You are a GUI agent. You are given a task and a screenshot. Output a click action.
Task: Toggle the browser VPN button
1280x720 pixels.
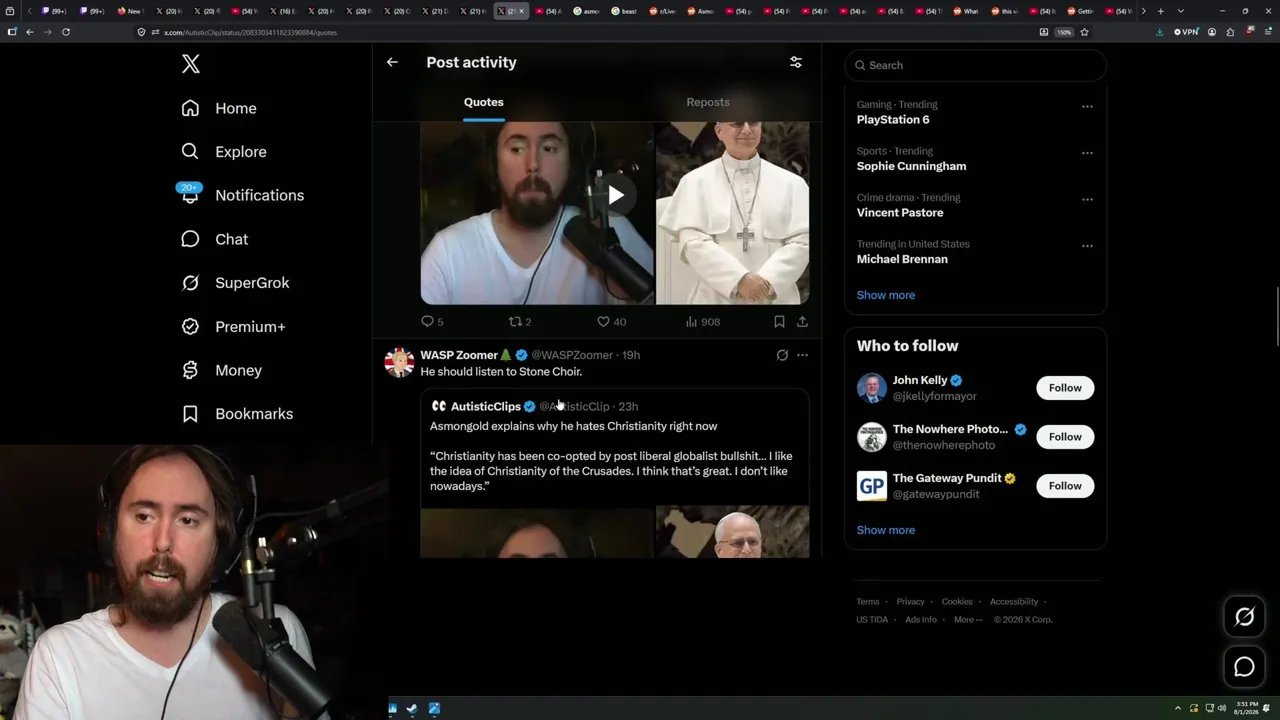(1186, 32)
